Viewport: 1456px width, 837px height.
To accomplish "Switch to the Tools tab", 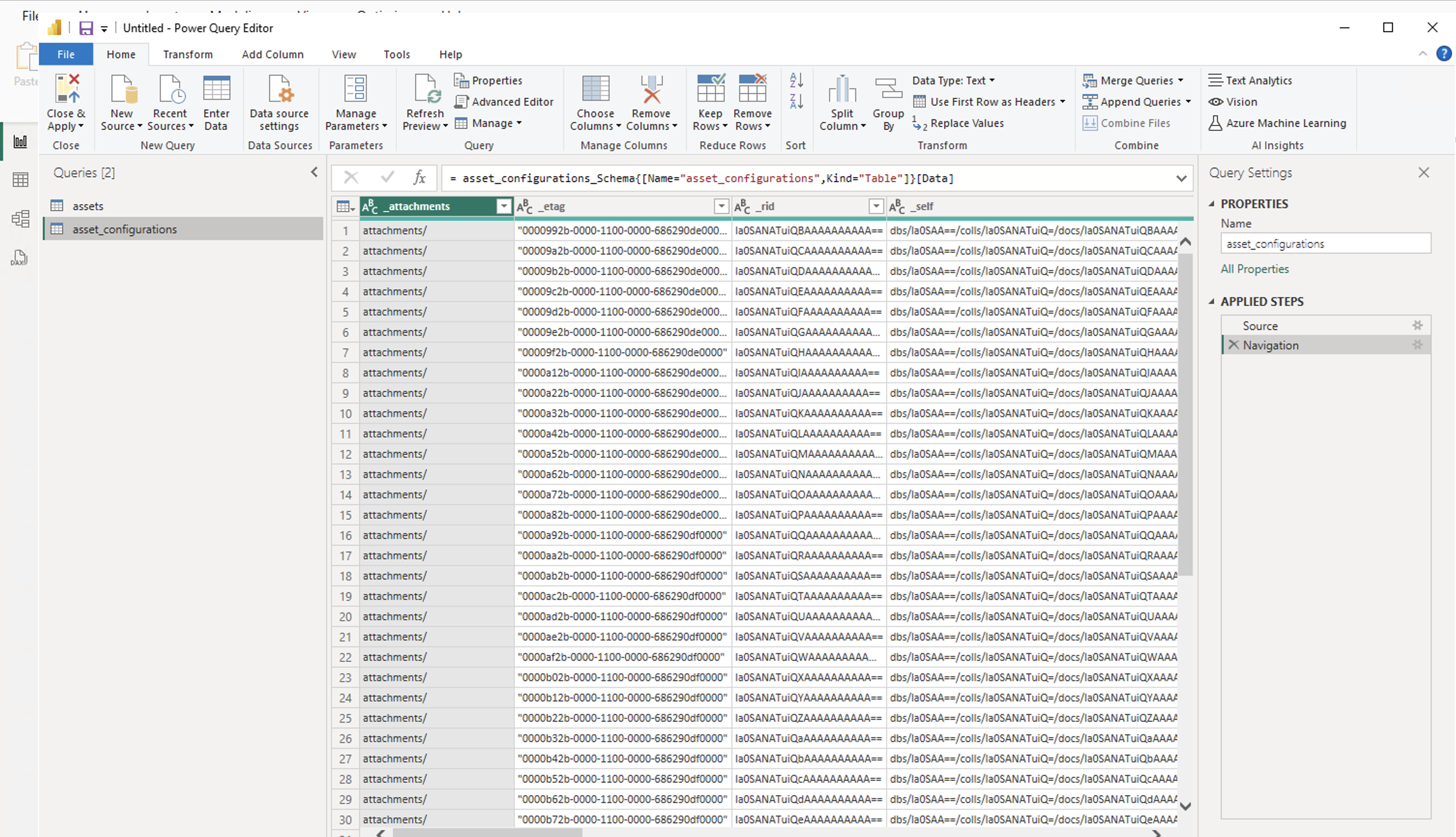I will pyautogui.click(x=397, y=54).
